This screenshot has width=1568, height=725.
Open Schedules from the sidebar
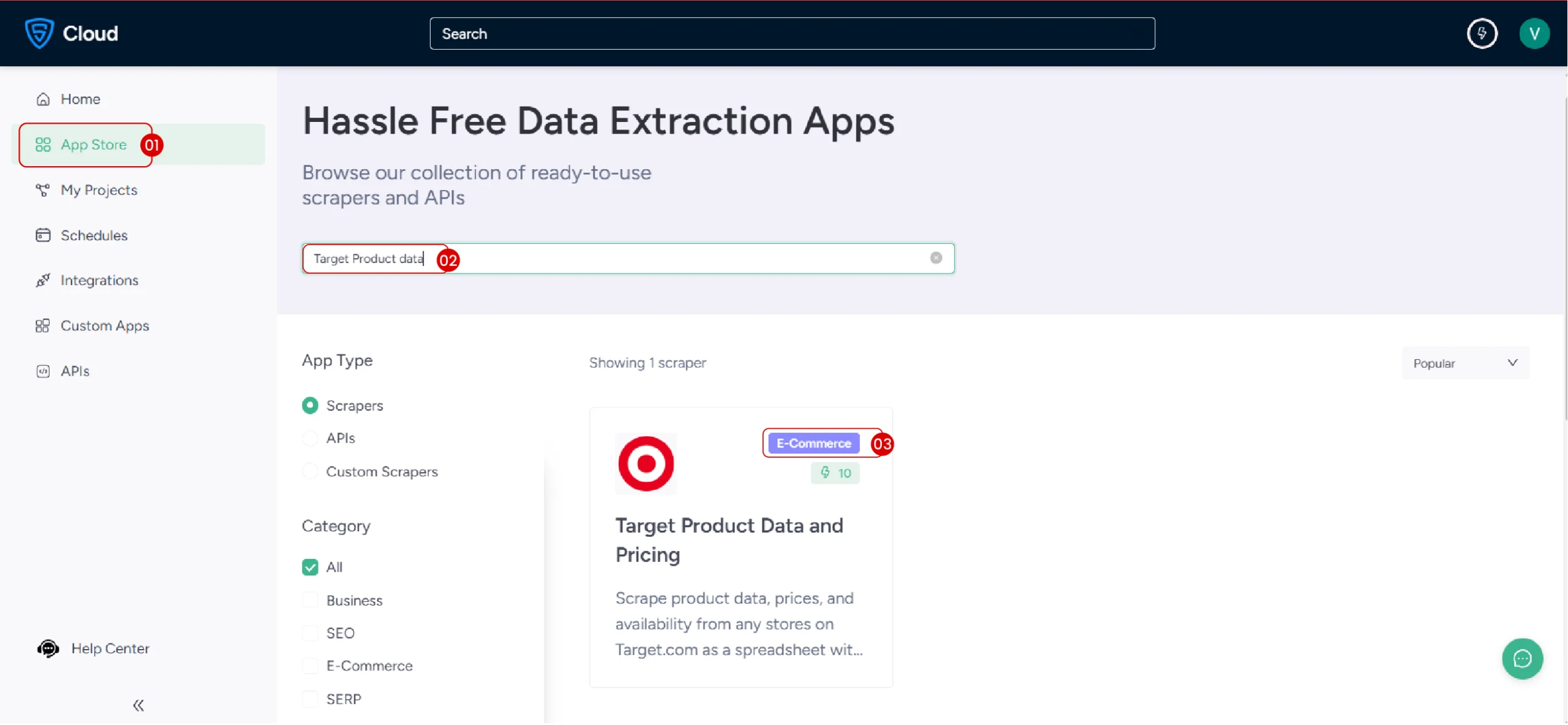coord(94,235)
